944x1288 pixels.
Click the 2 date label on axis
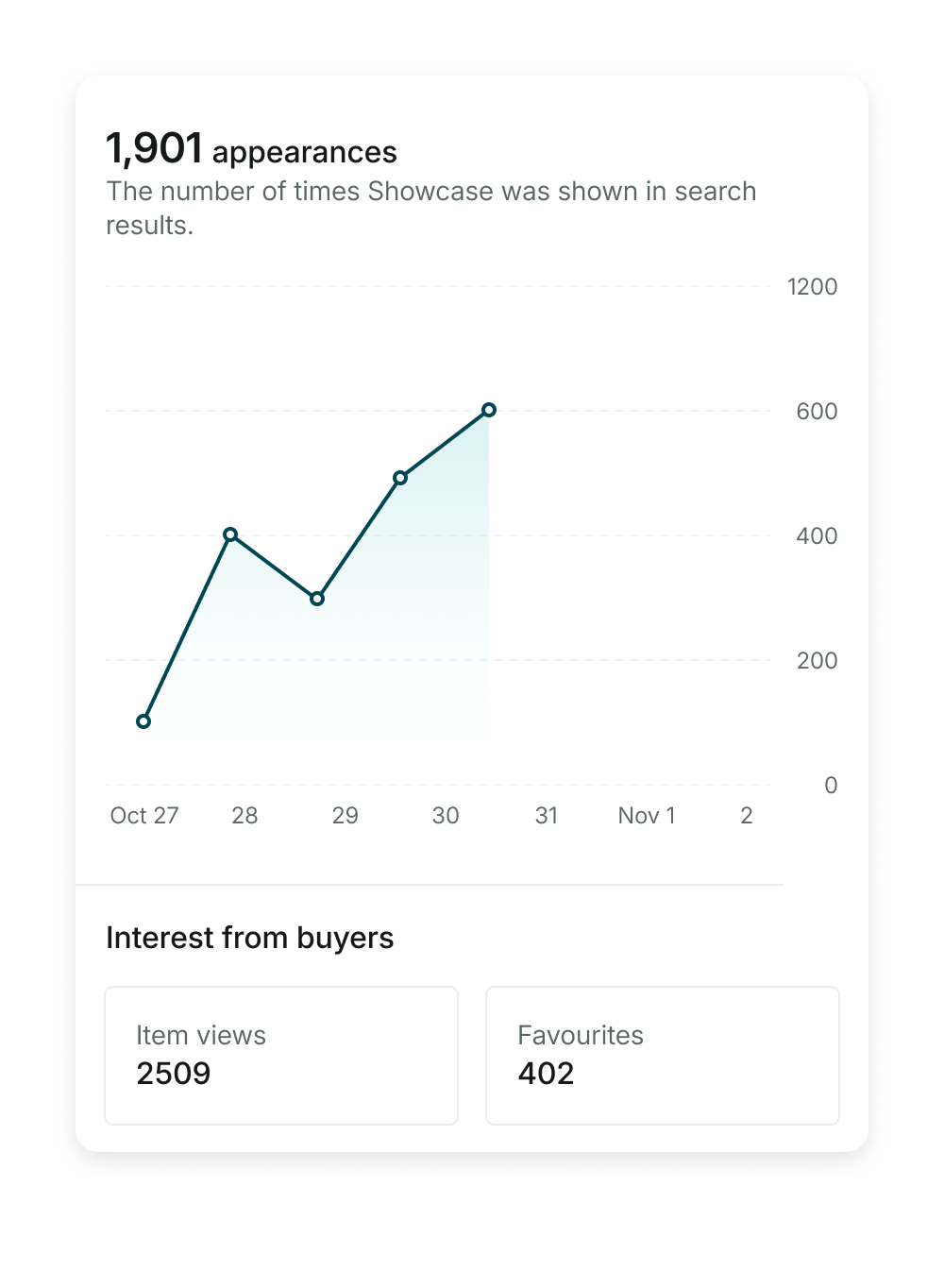pyautogui.click(x=747, y=816)
